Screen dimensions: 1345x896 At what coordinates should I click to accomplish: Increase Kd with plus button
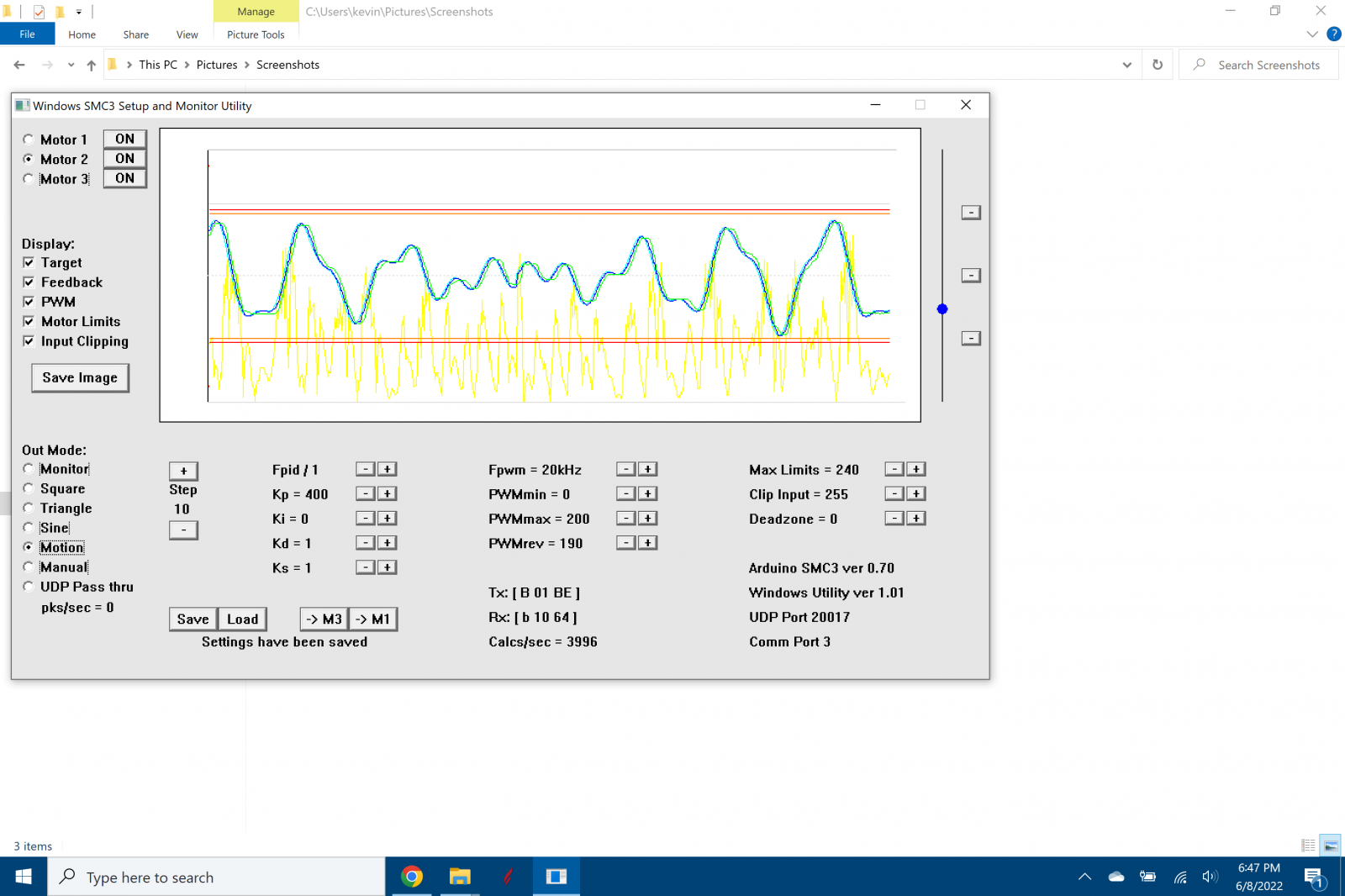pyautogui.click(x=388, y=543)
